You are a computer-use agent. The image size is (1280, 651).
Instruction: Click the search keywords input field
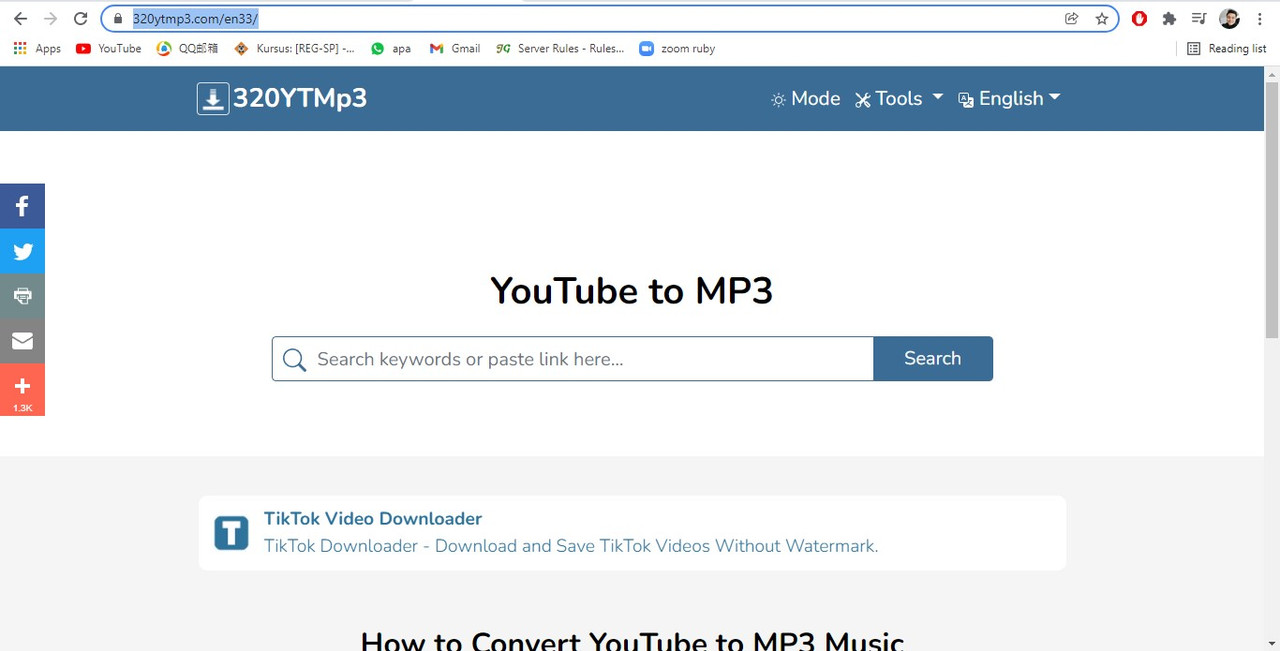tap(573, 359)
